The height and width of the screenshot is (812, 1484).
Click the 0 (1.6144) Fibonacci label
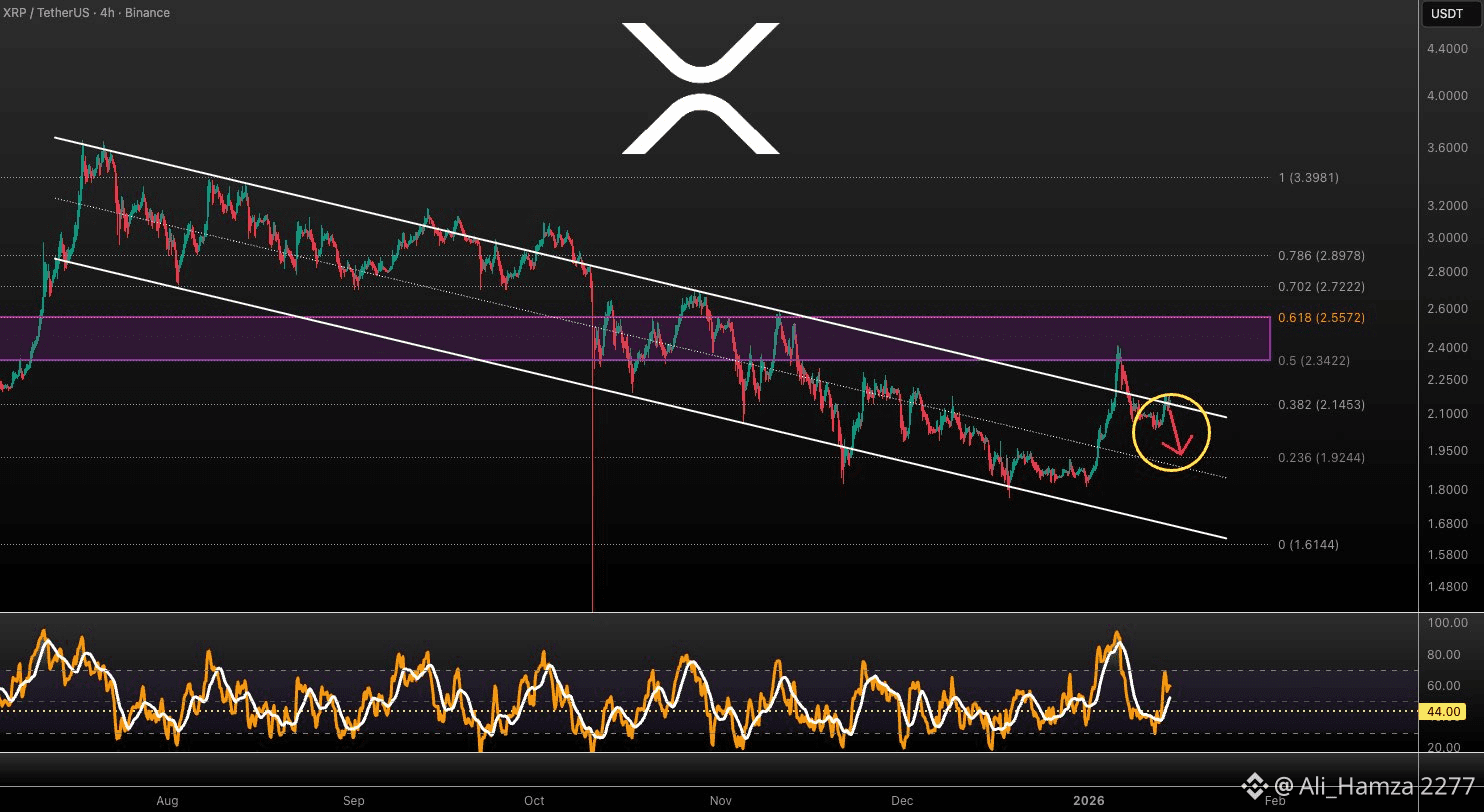click(x=1309, y=545)
